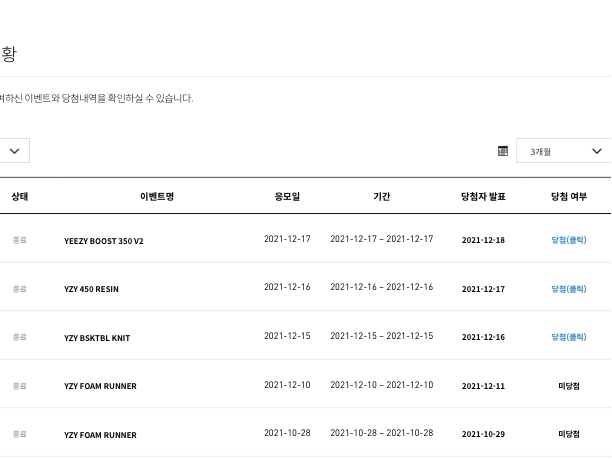The height and width of the screenshot is (459, 612).
Task: Click period 2021-12-16 – 2021-12-16
Action: [x=382, y=287]
